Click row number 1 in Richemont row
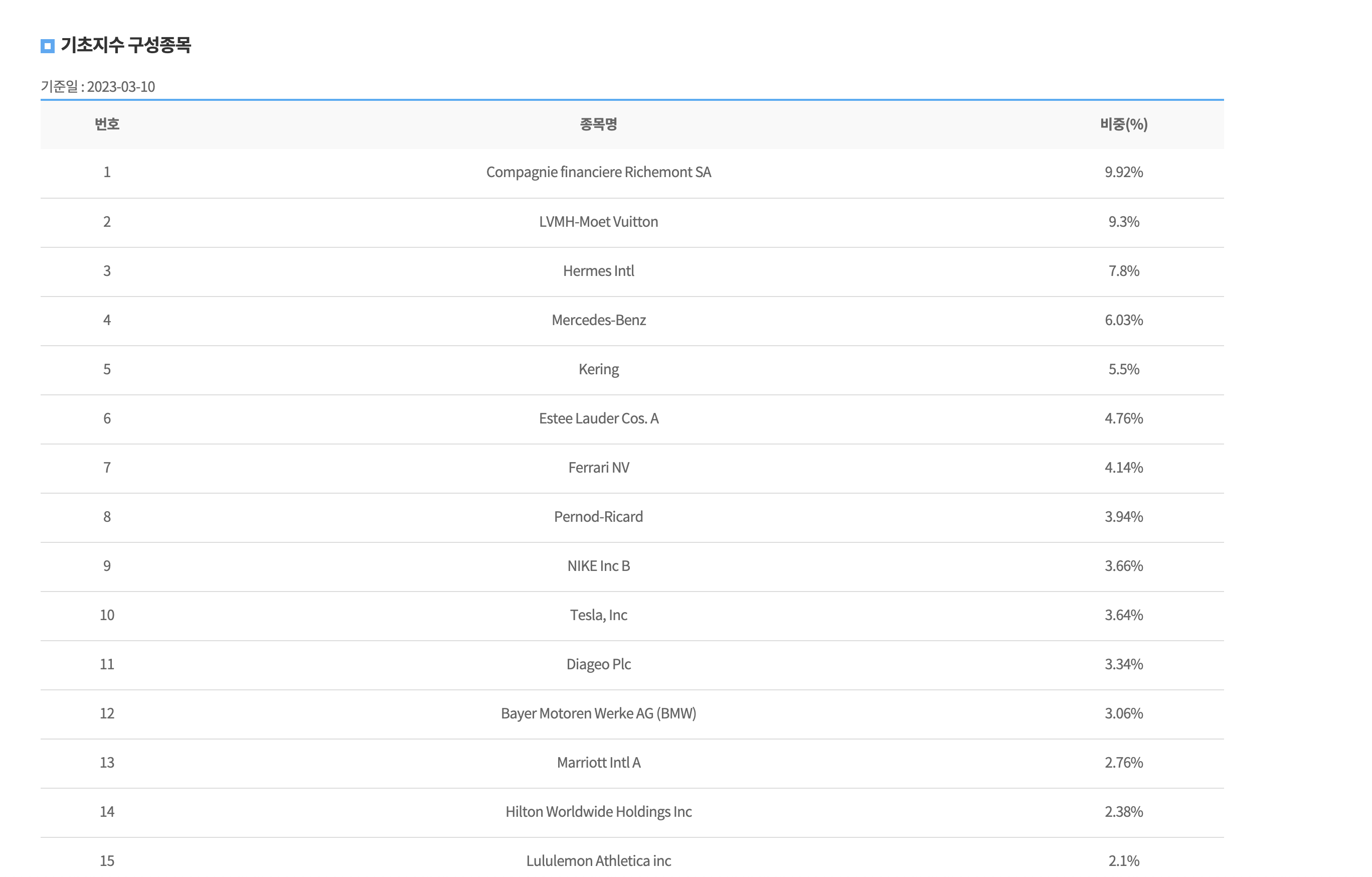Image resolution: width=1372 pixels, height=877 pixels. coord(107,172)
